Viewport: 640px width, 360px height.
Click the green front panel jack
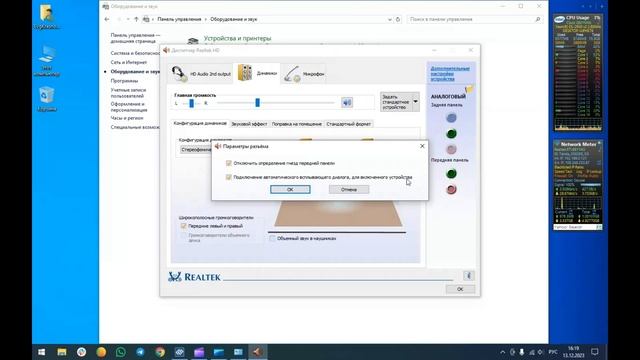point(451,173)
